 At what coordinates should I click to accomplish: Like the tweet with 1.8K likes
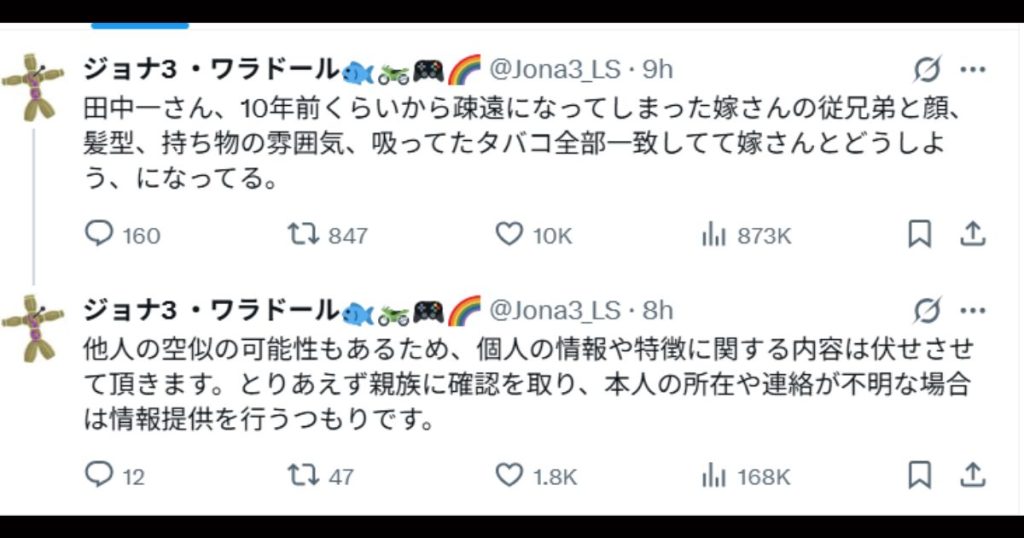510,475
